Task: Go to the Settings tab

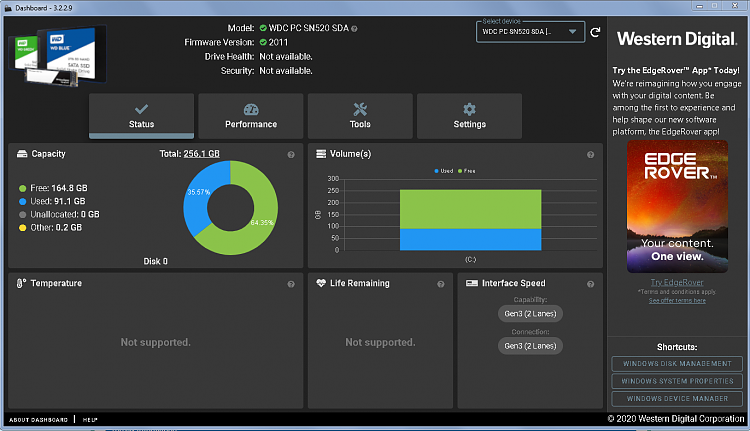Action: tap(469, 116)
